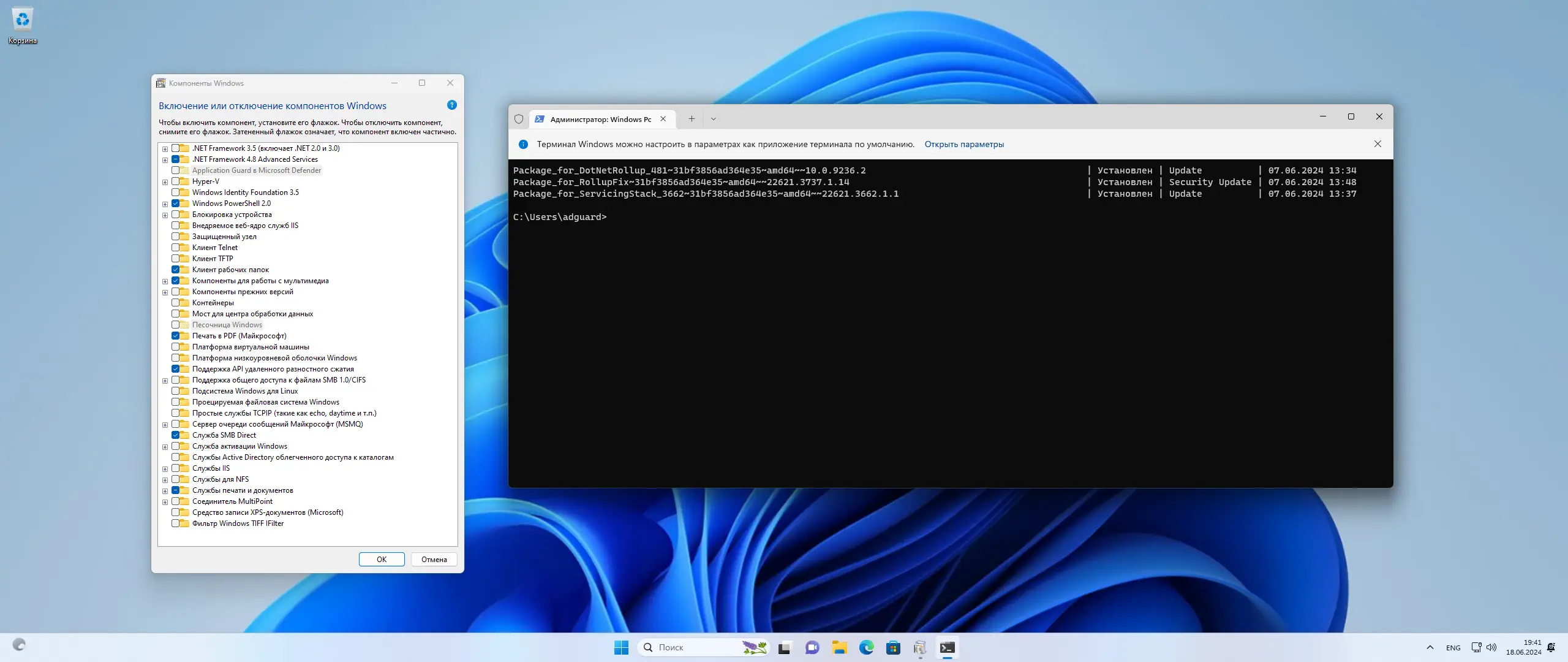Enable the Hyper-V checkbox
This screenshot has width=1568, height=662.
pos(176,181)
